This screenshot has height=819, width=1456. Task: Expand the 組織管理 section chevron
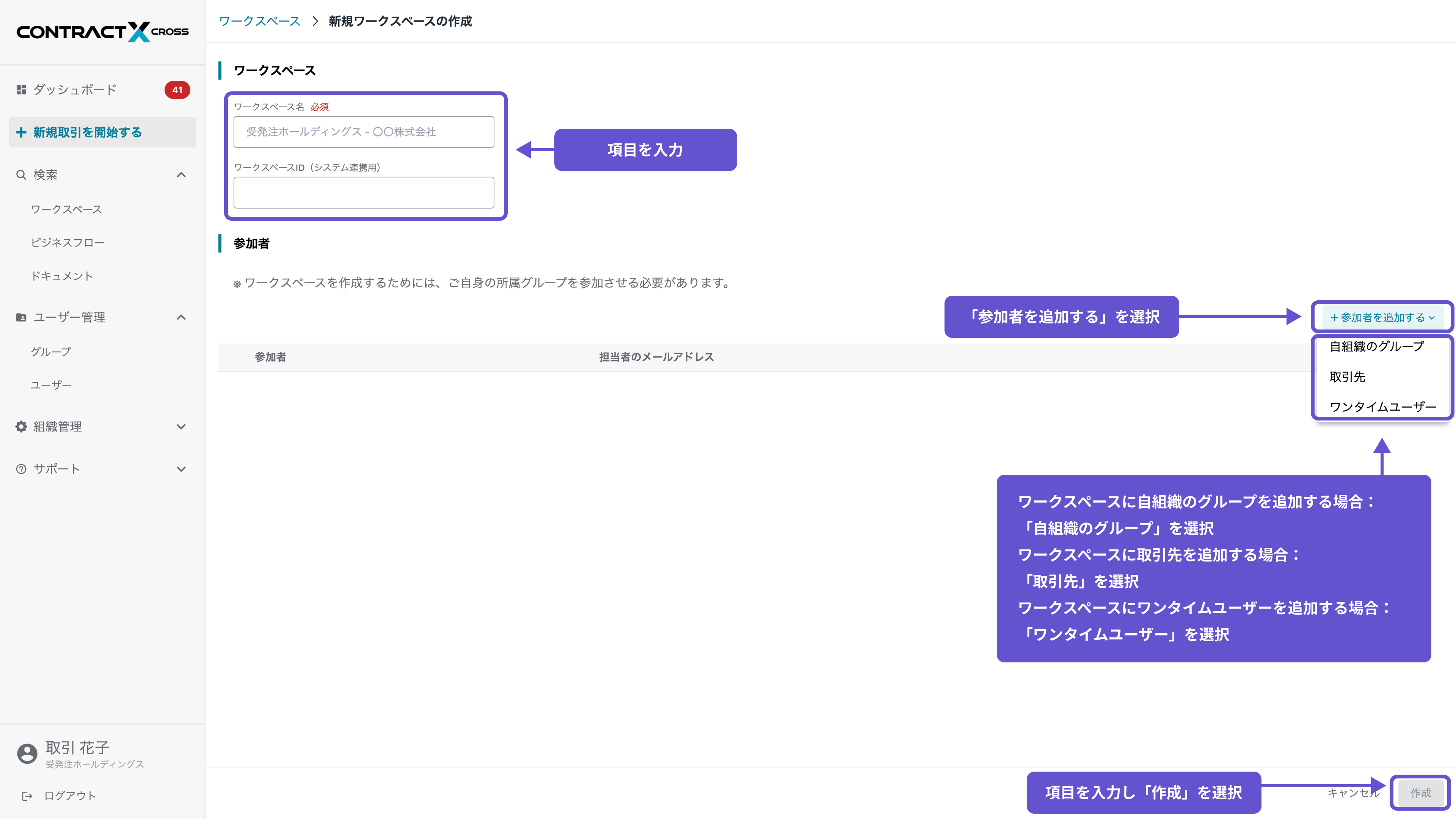point(182,427)
